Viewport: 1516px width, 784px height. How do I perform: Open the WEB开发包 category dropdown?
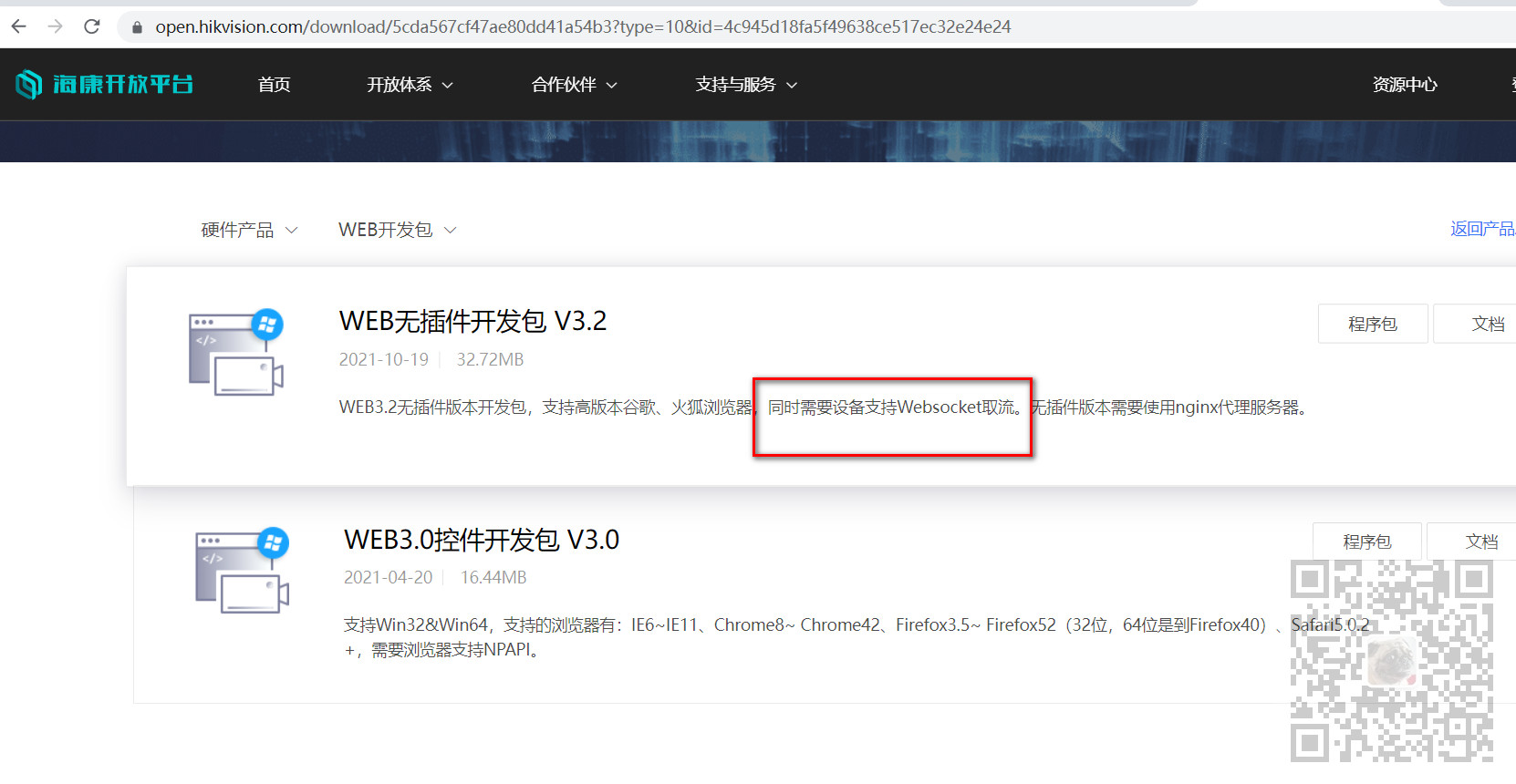coord(397,230)
